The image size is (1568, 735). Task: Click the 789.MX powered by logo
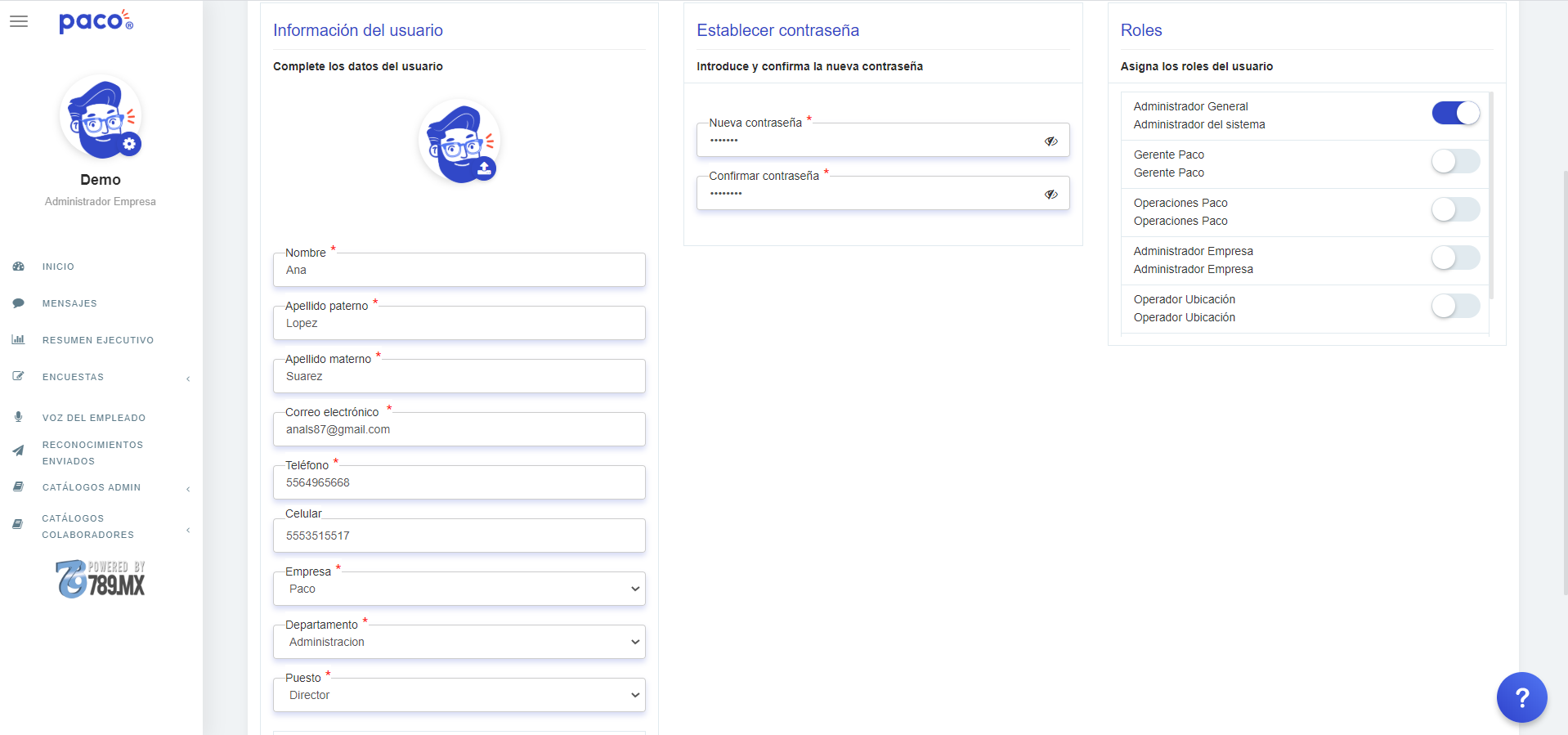point(101,579)
